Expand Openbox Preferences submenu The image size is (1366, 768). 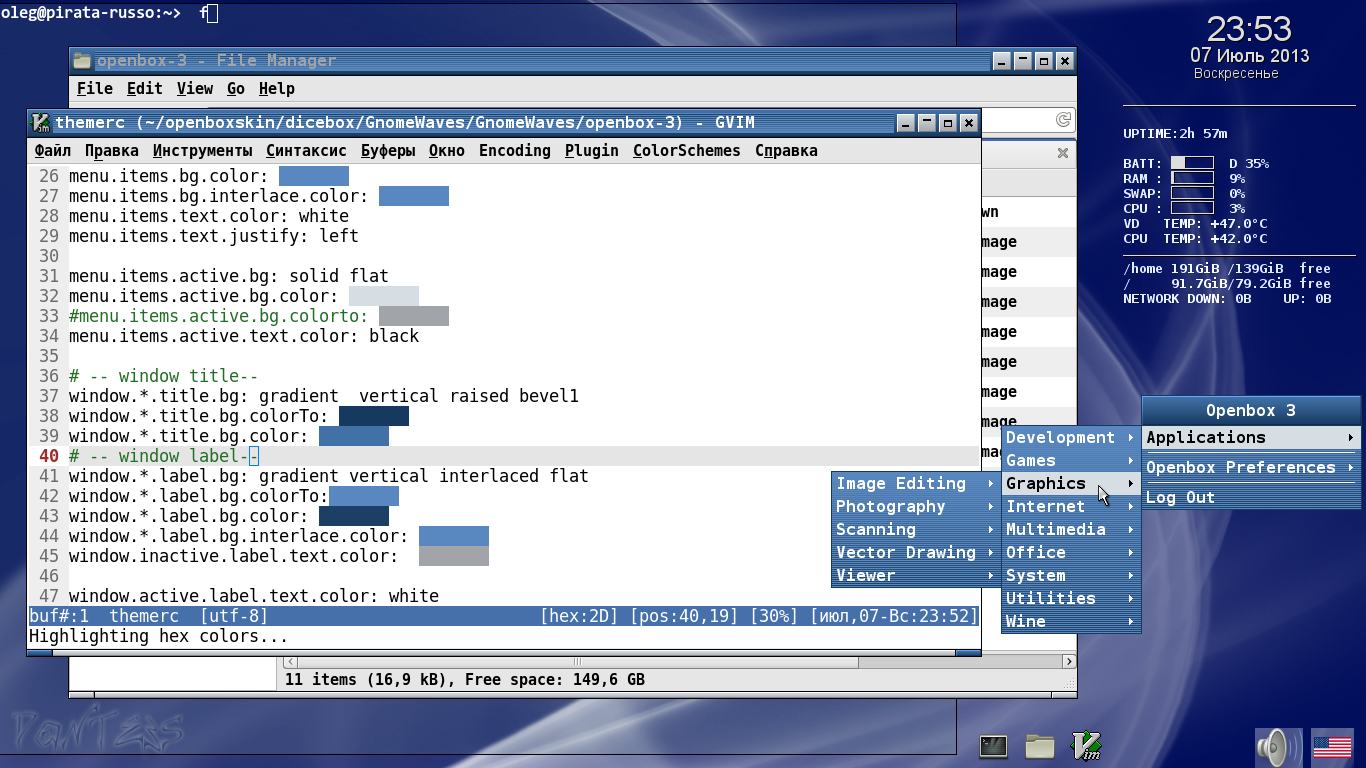click(x=1251, y=468)
